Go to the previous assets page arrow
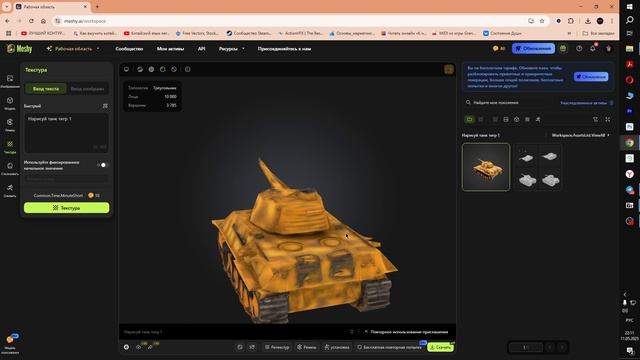The width and height of the screenshot is (640, 360). [x=550, y=347]
